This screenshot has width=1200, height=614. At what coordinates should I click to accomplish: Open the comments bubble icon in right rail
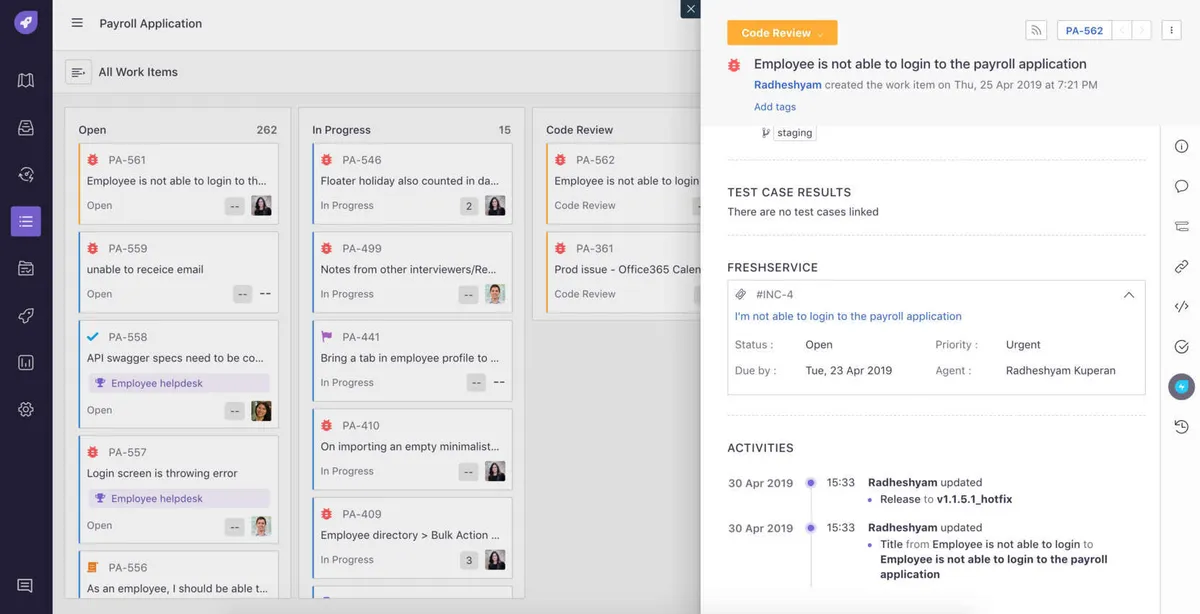(x=1181, y=186)
